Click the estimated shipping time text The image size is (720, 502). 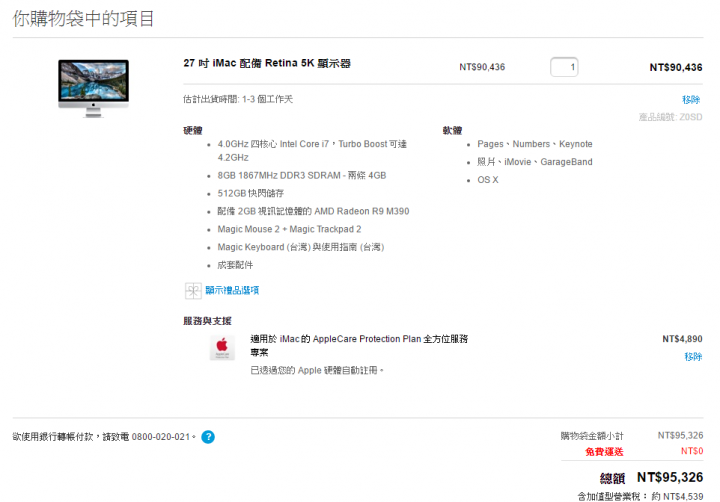[238, 99]
